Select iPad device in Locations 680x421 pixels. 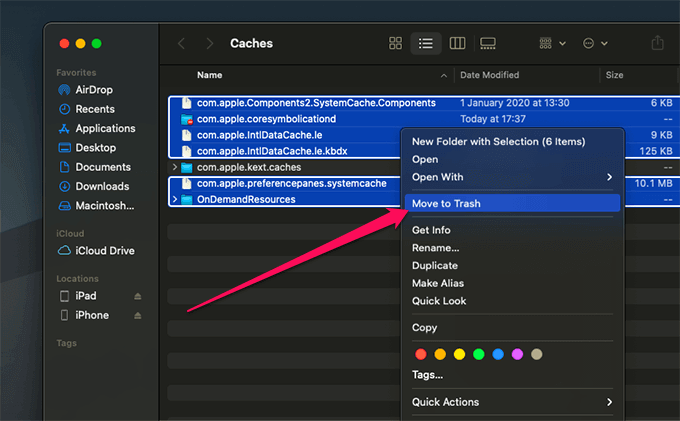pyautogui.click(x=78, y=296)
